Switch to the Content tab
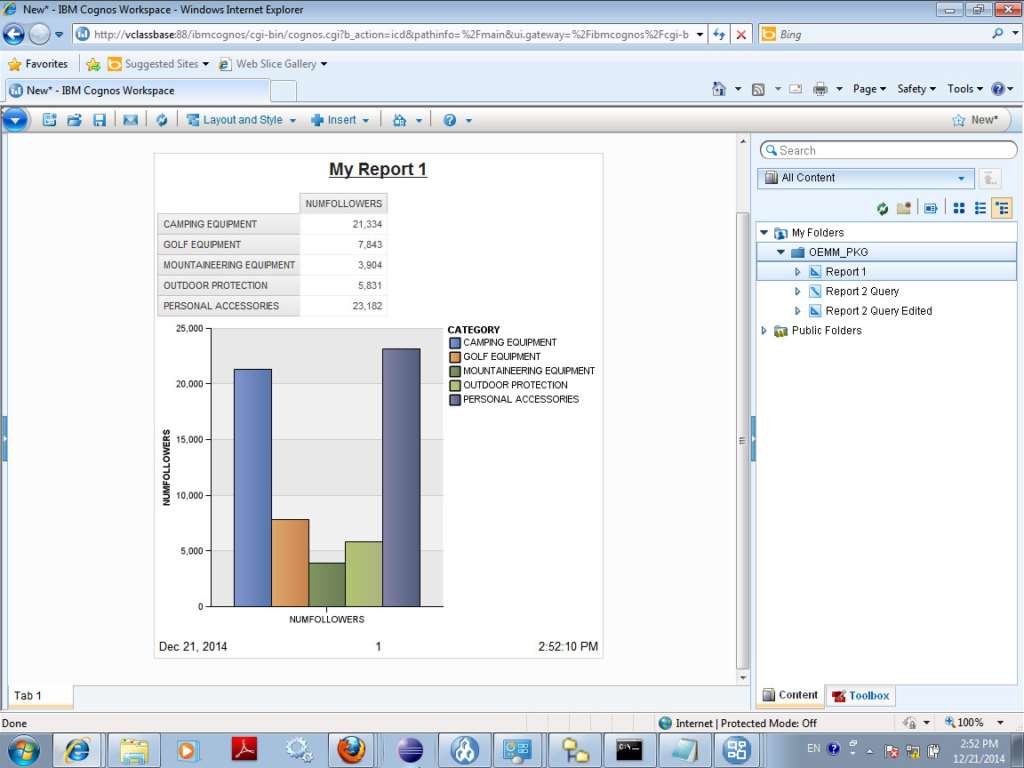The image size is (1024, 768). click(790, 695)
